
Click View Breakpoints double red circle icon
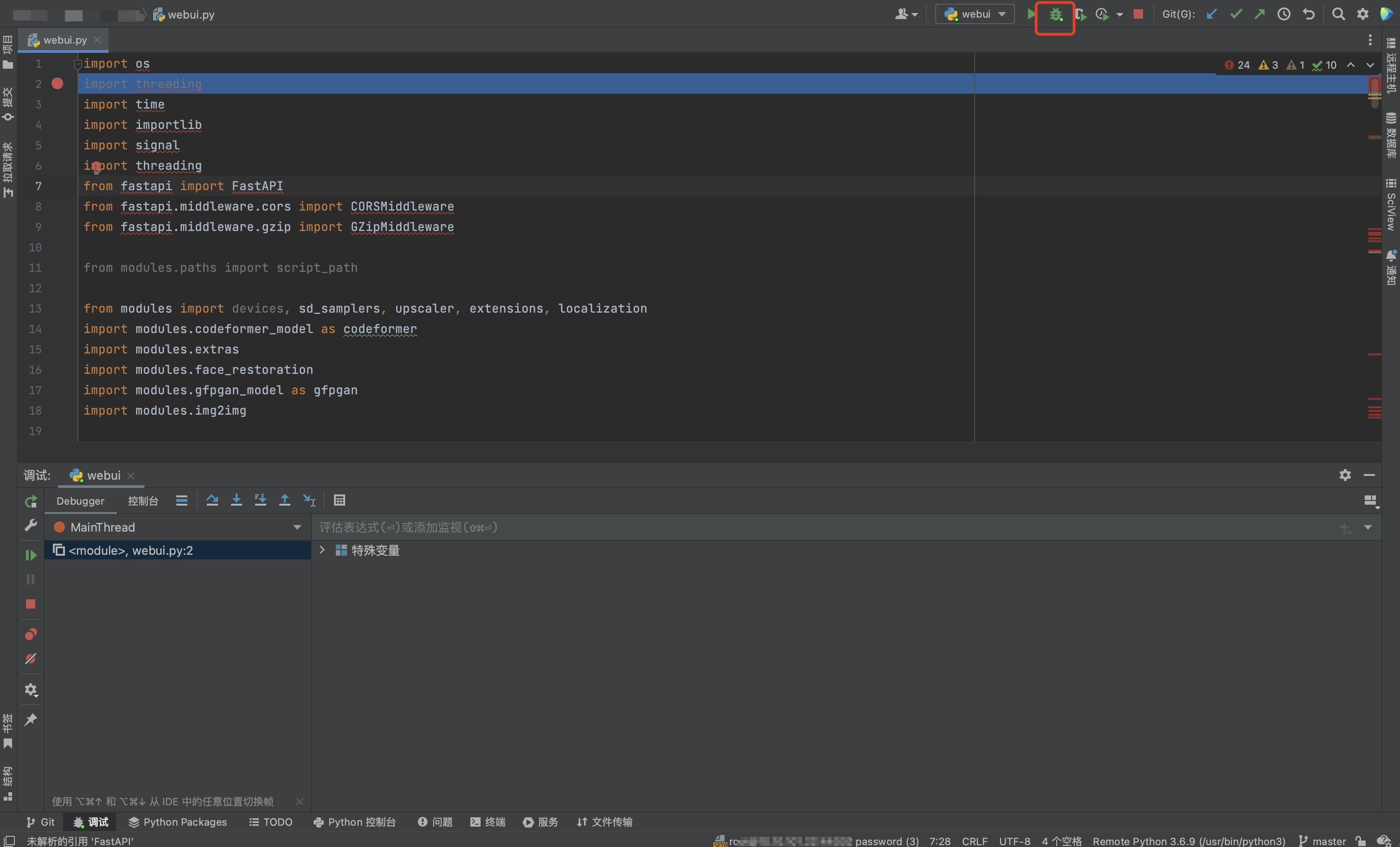31,634
